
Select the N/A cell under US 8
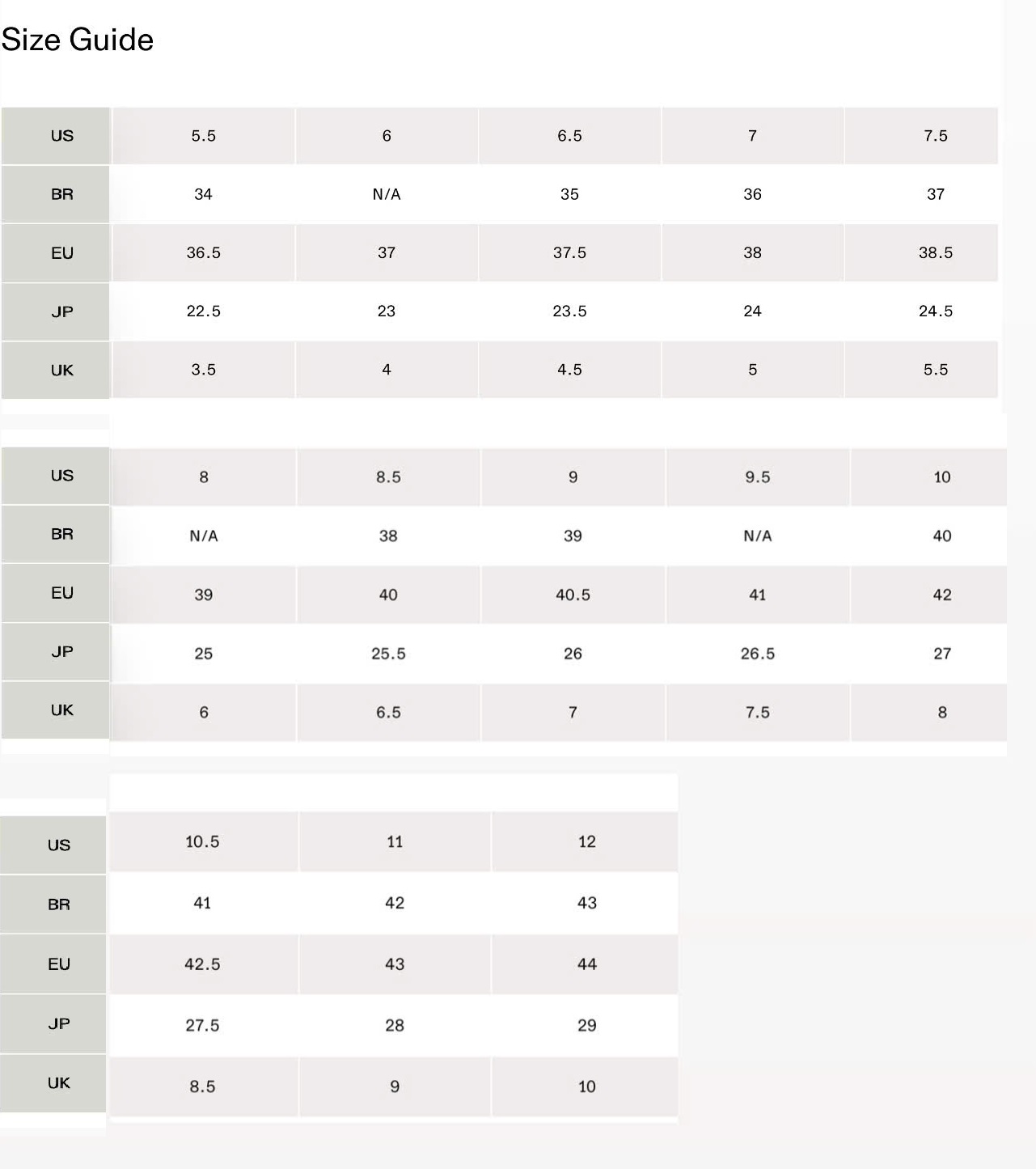(204, 536)
